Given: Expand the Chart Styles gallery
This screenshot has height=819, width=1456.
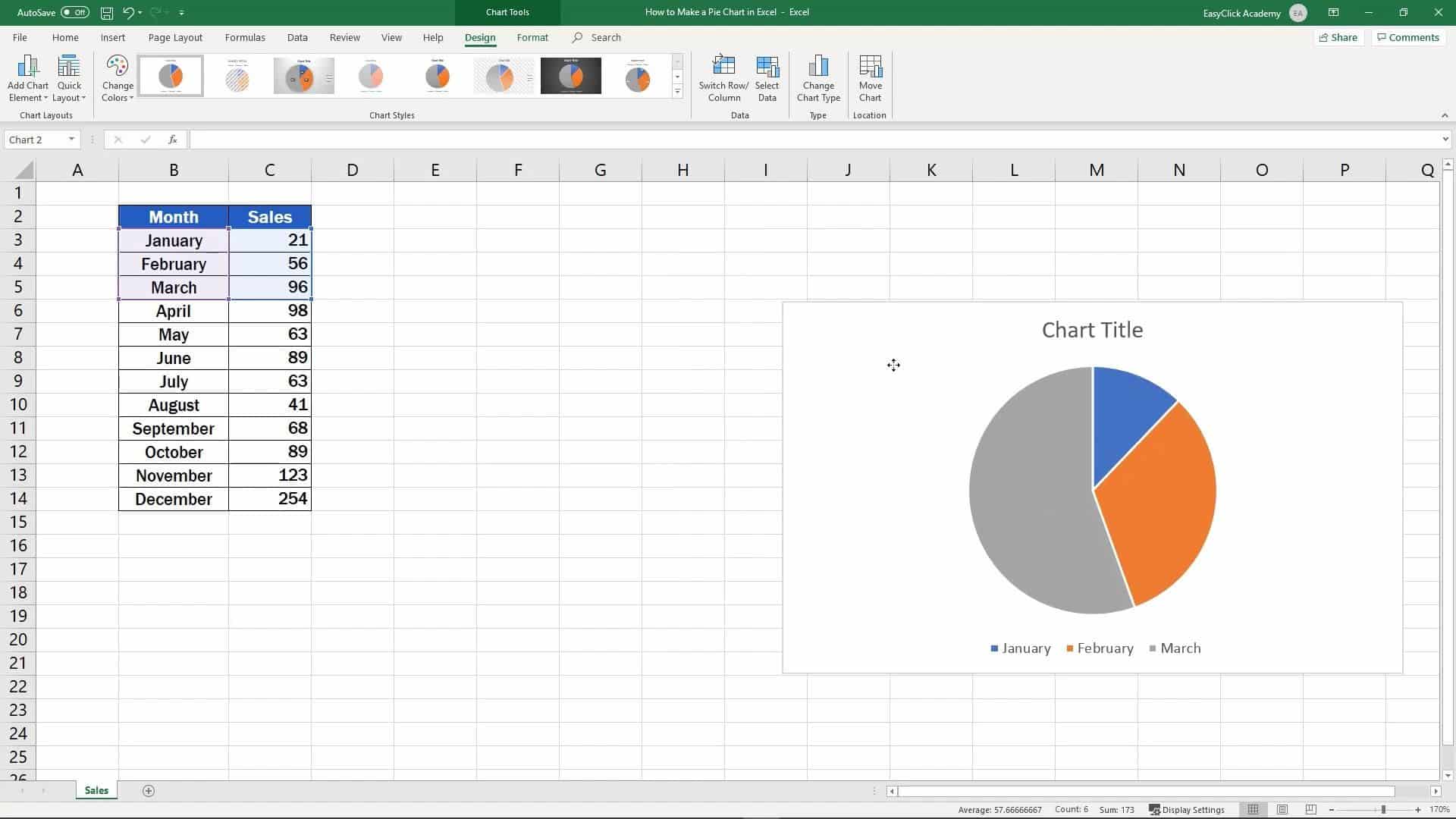Looking at the screenshot, I should point(677,91).
